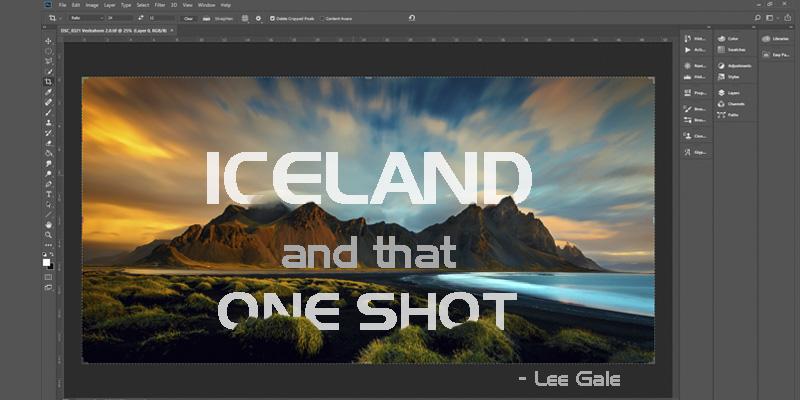This screenshot has height=400, width=800.
Task: Click the background color swatch
Action: (51, 266)
